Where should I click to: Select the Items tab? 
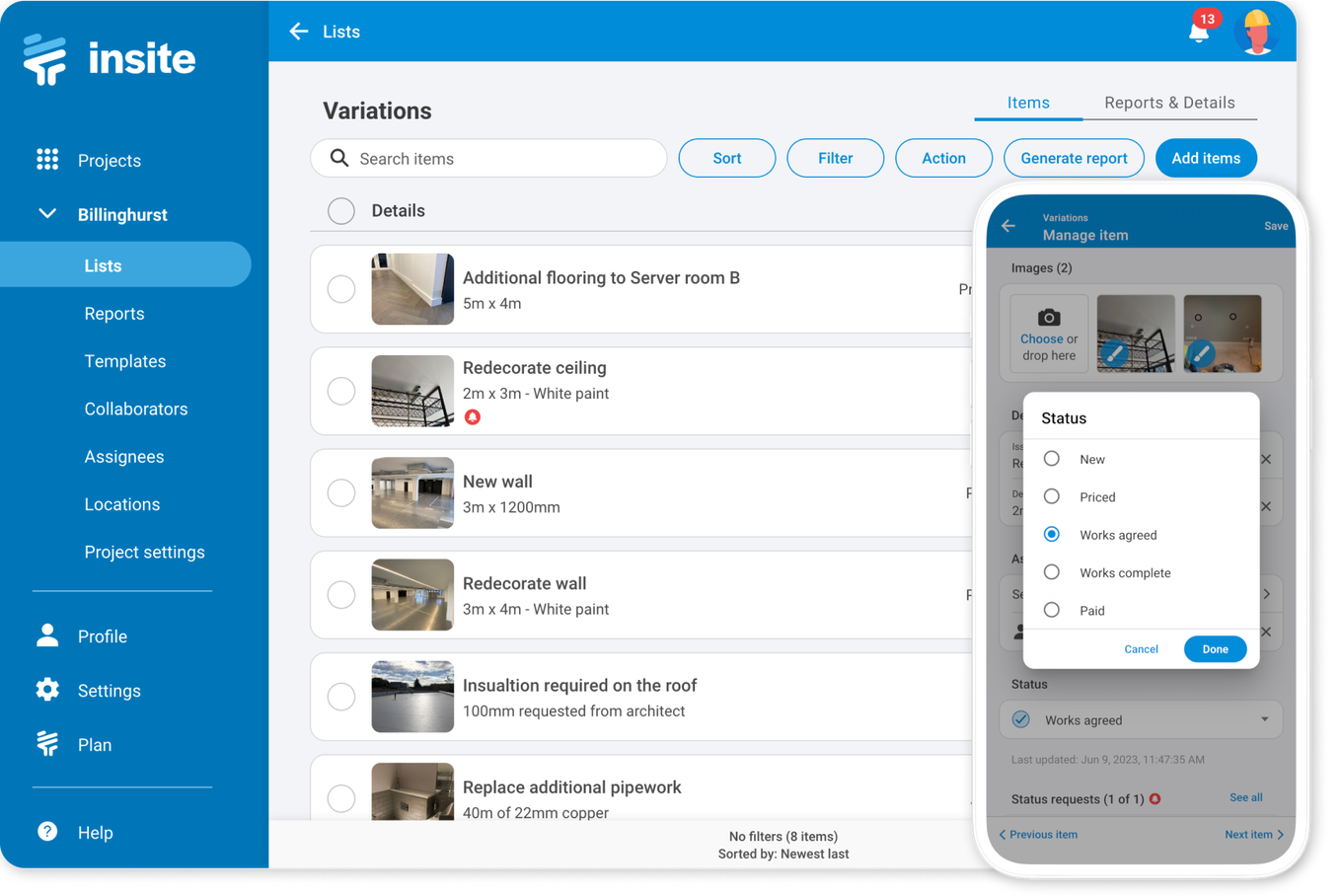pyautogui.click(x=1028, y=102)
